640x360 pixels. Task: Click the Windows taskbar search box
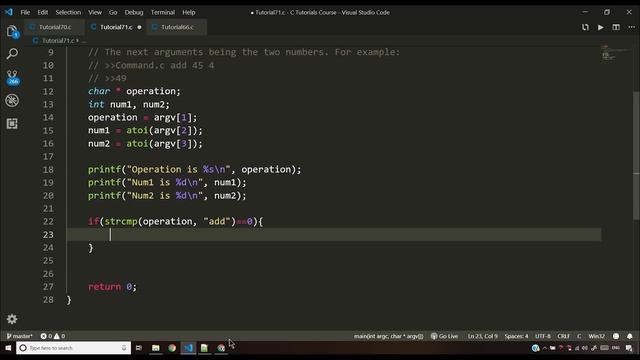[x=73, y=348]
